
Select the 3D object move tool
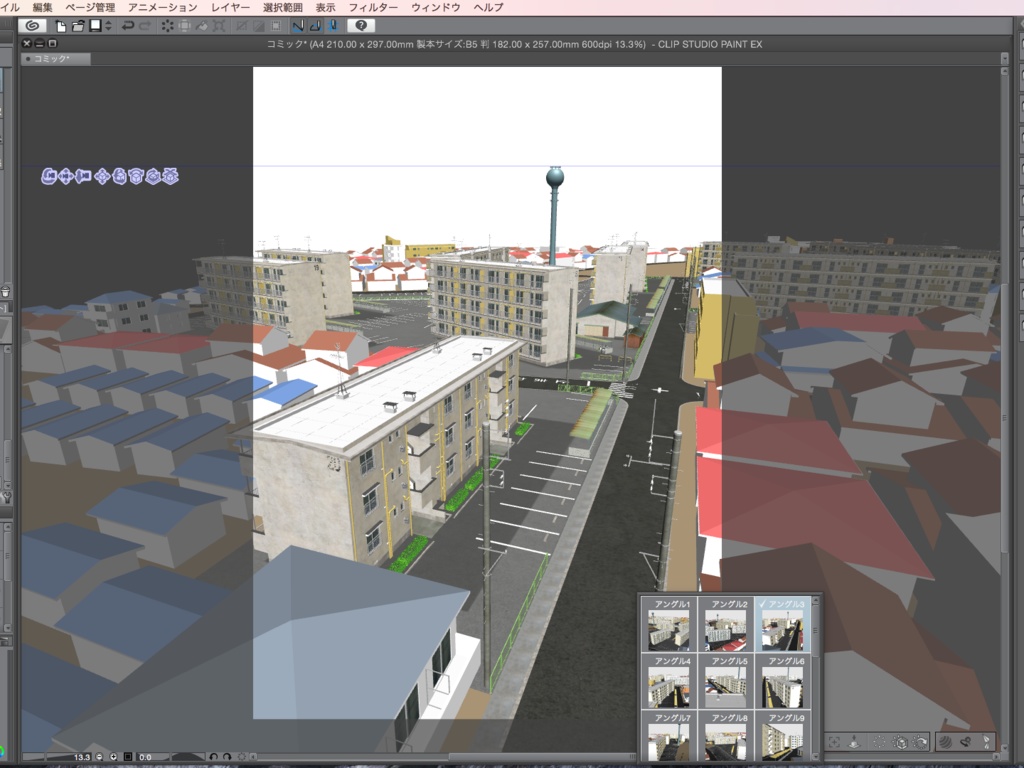click(x=100, y=178)
